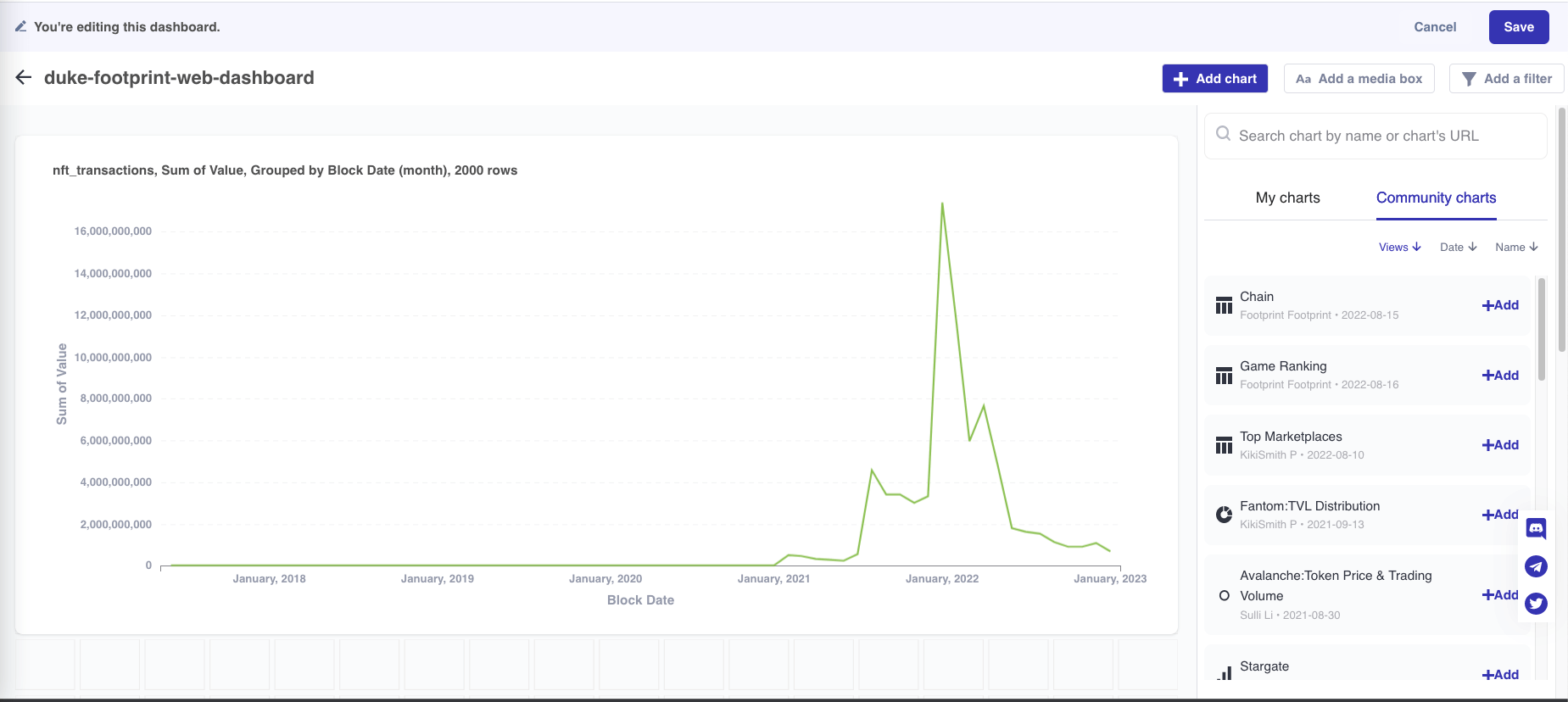1568x702 pixels.
Task: Click the green line chart peak
Action: pyautogui.click(x=942, y=204)
